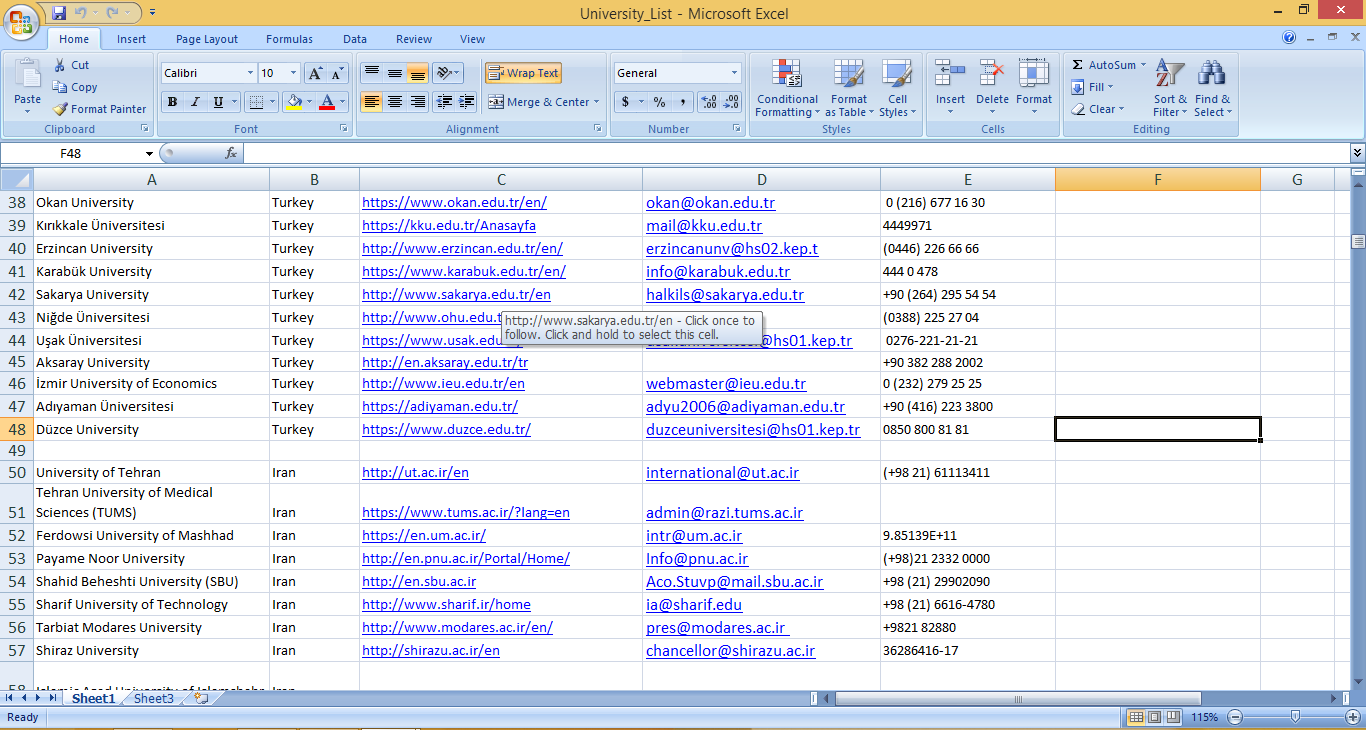Switch to the Page Layout tab

(207, 39)
